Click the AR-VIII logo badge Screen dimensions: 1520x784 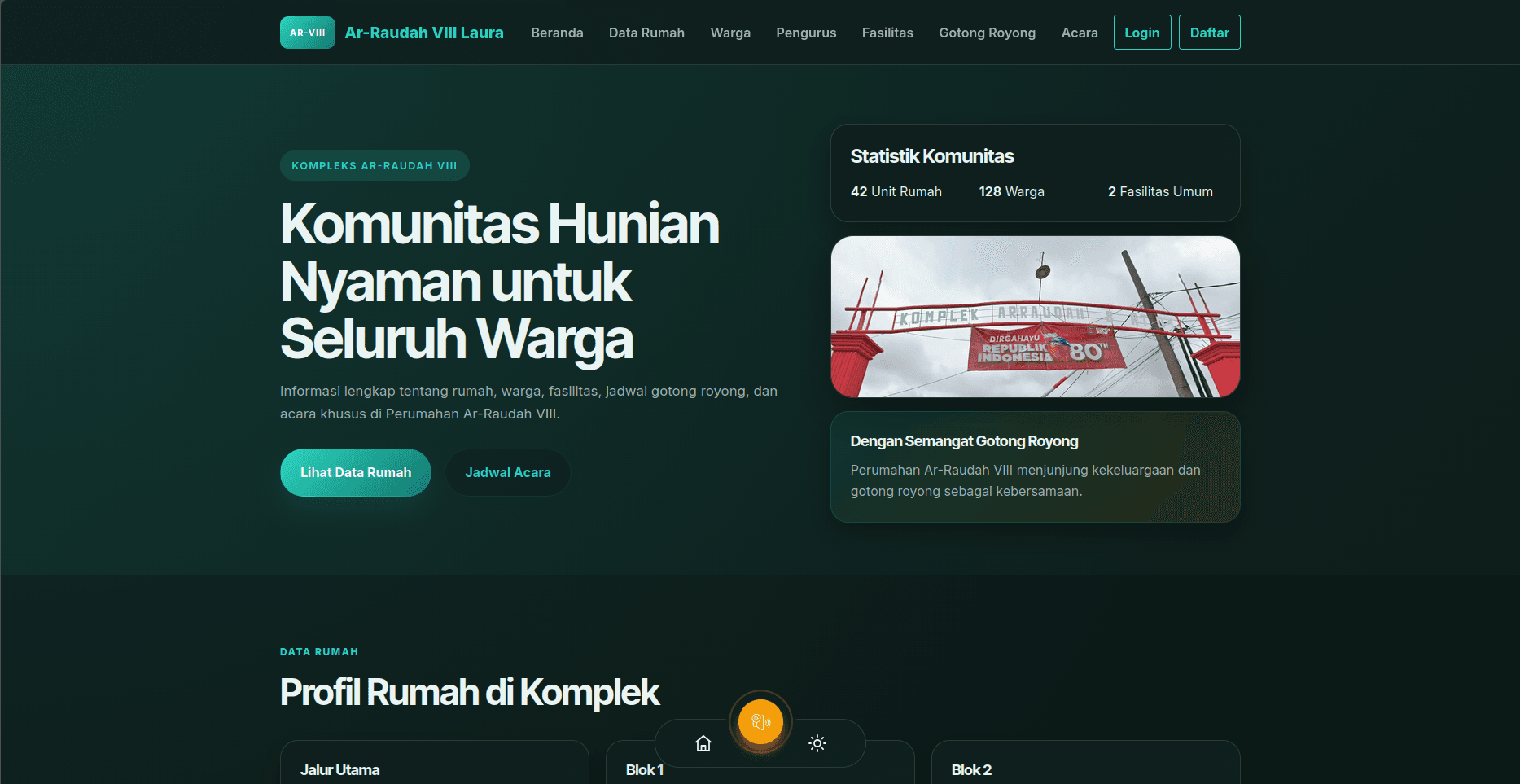click(307, 33)
